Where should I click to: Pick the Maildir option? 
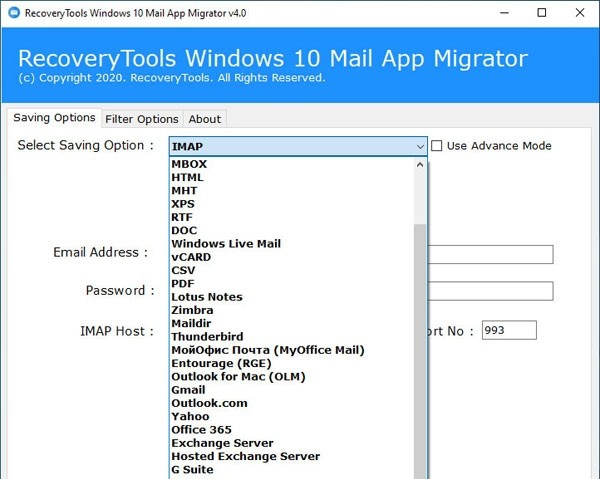coord(191,323)
